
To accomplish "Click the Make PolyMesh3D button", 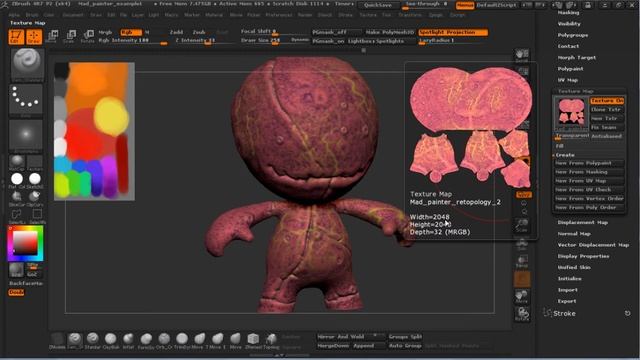I will click(x=389, y=32).
